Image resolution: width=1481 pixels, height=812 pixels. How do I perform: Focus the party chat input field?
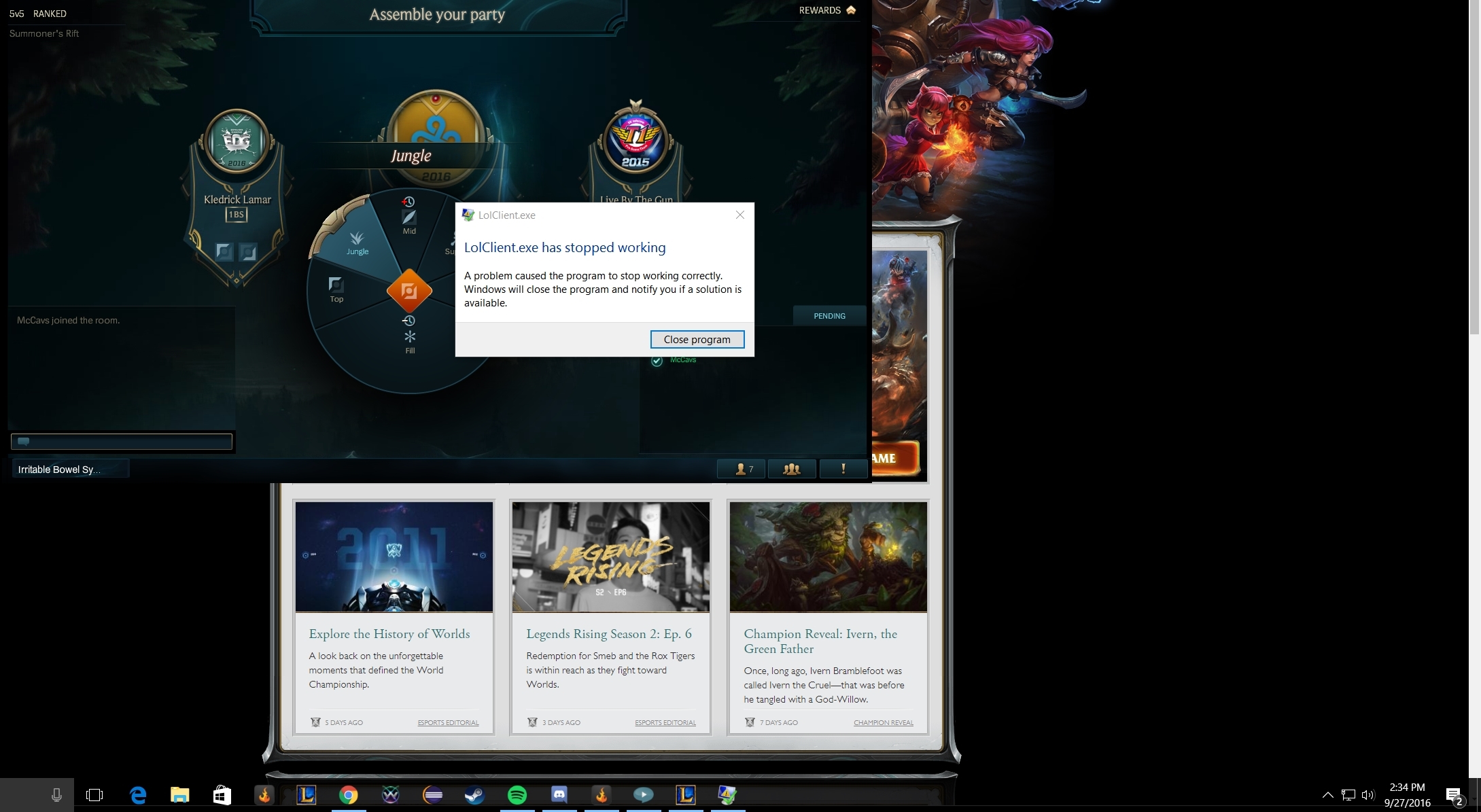(x=122, y=442)
